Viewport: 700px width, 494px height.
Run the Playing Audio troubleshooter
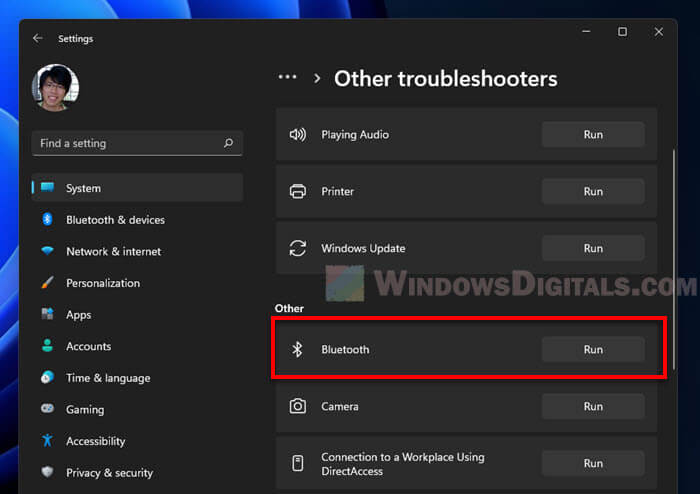(593, 134)
